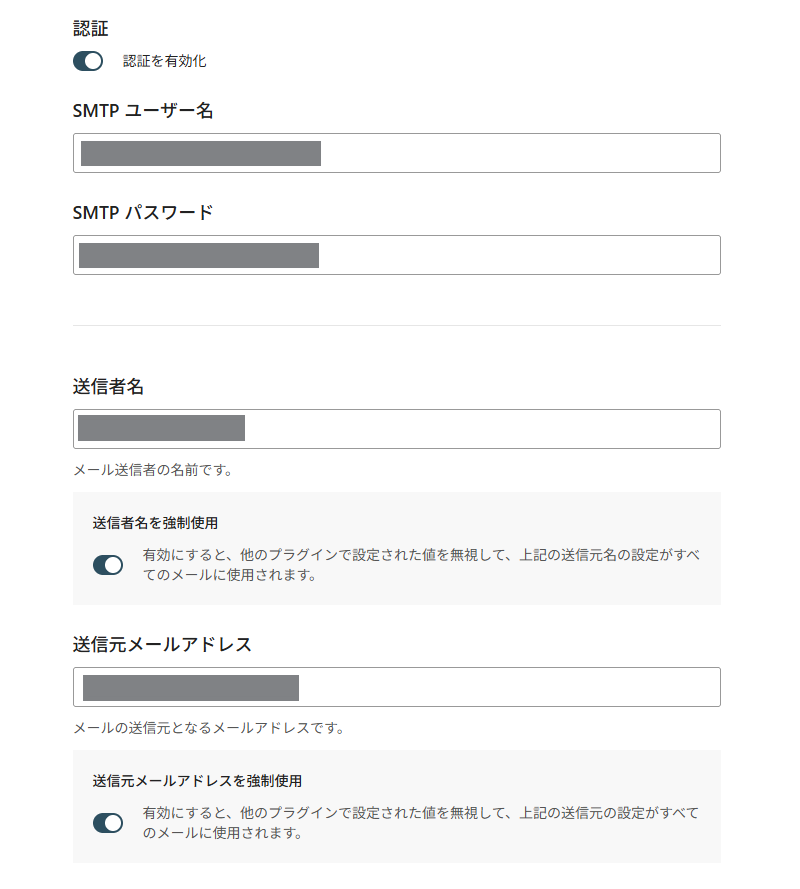The width and height of the screenshot is (800, 889).
Task: Click the masked value in SMTP ユーザー名
Action: pos(201,154)
